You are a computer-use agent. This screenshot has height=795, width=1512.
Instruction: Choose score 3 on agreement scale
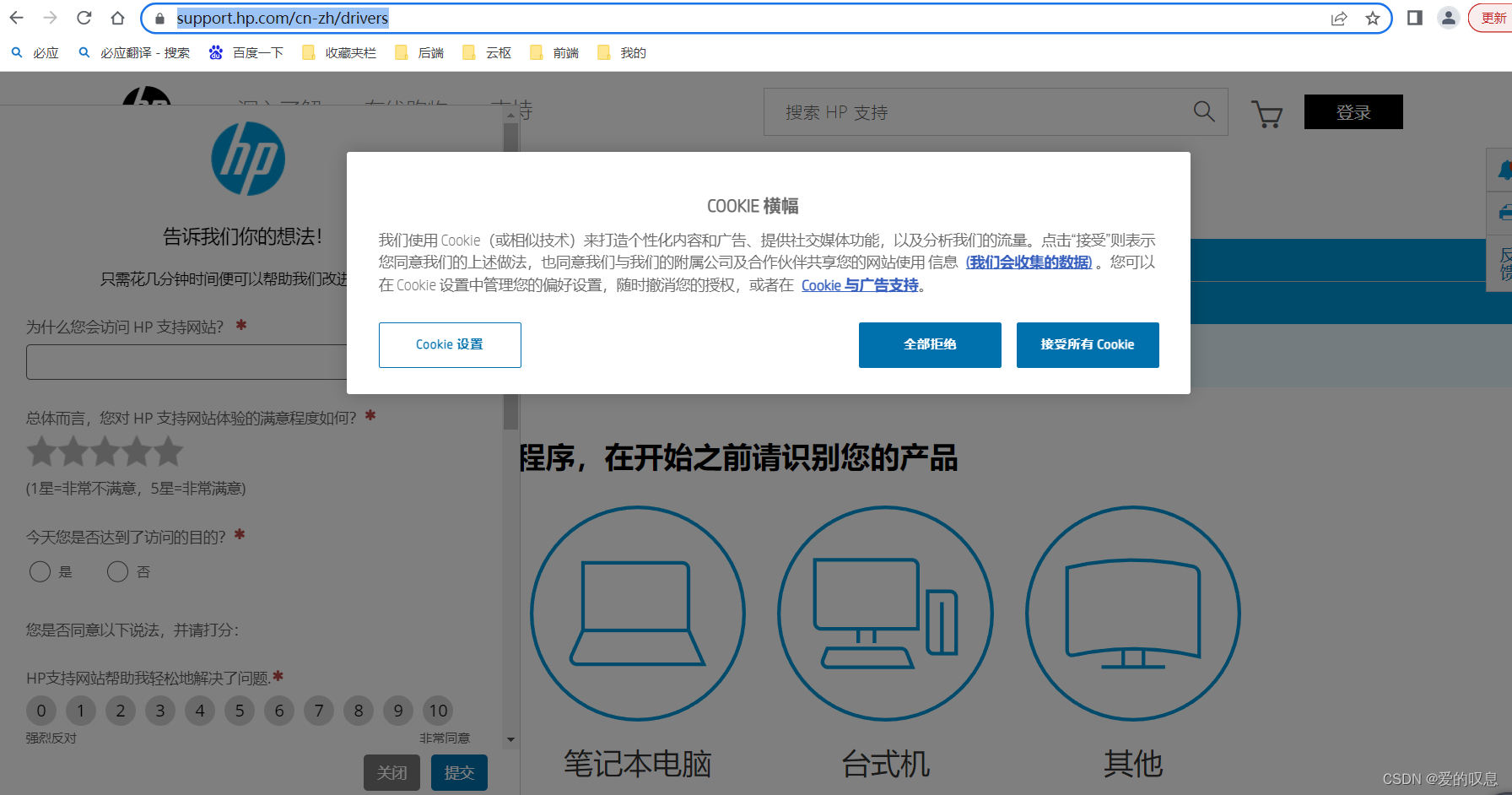click(x=160, y=711)
